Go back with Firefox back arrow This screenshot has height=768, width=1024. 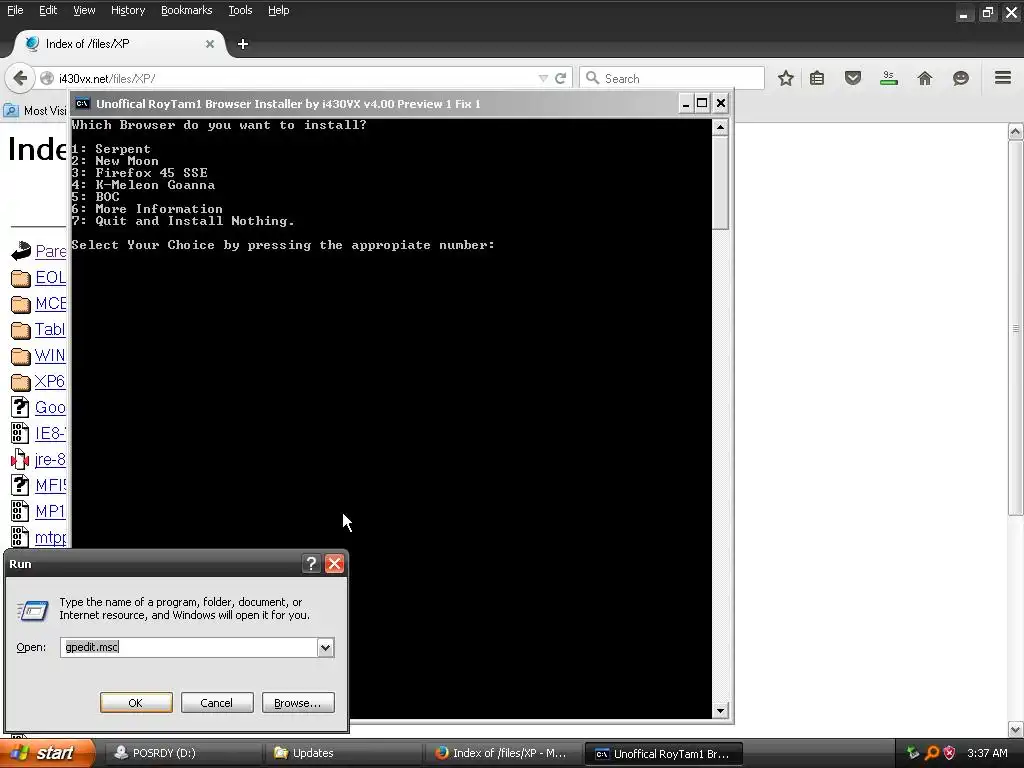pos(20,78)
